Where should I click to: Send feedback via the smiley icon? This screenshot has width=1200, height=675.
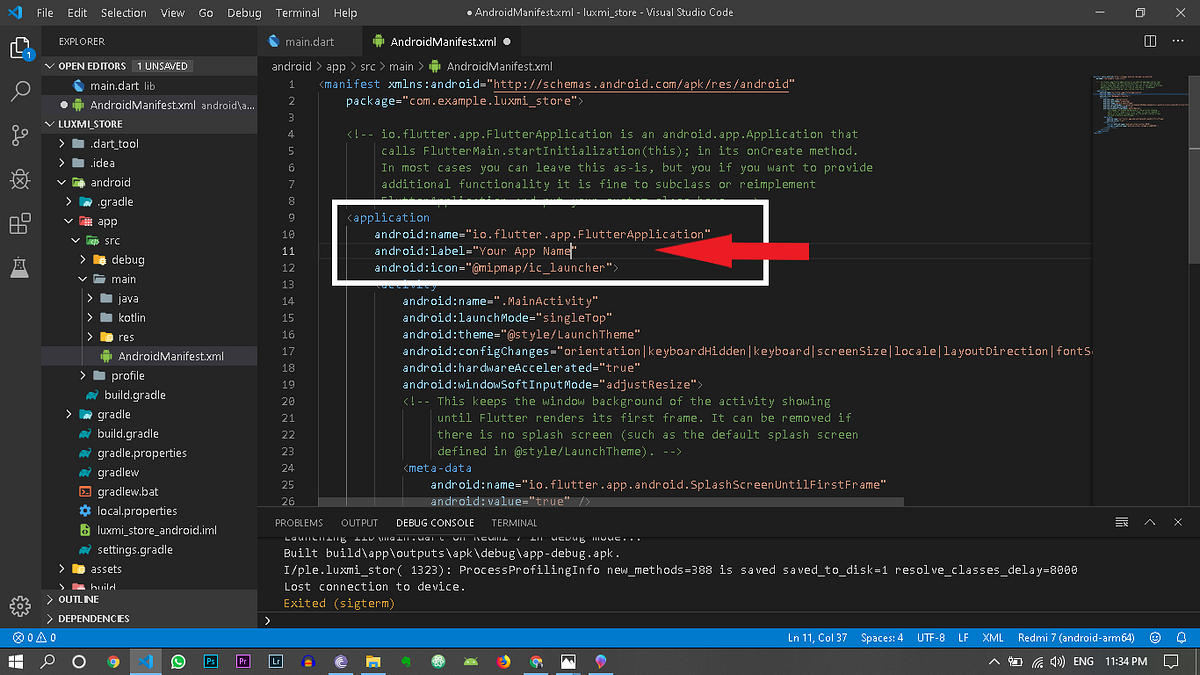[1154, 637]
